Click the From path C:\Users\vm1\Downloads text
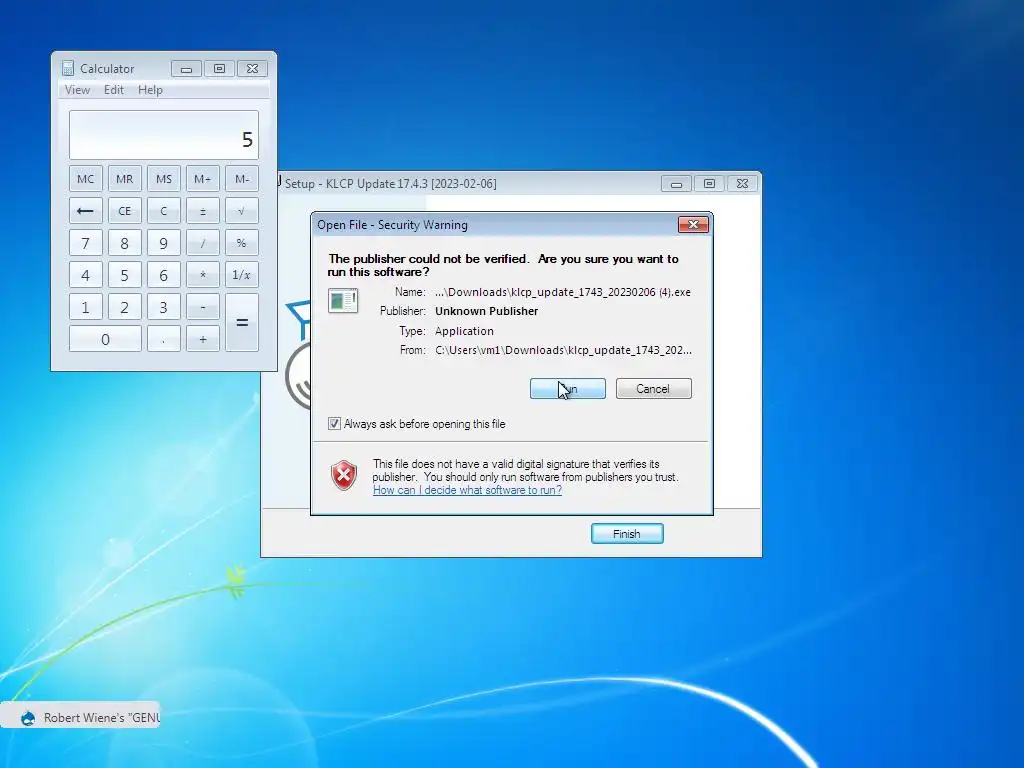1024x768 pixels. 563,350
